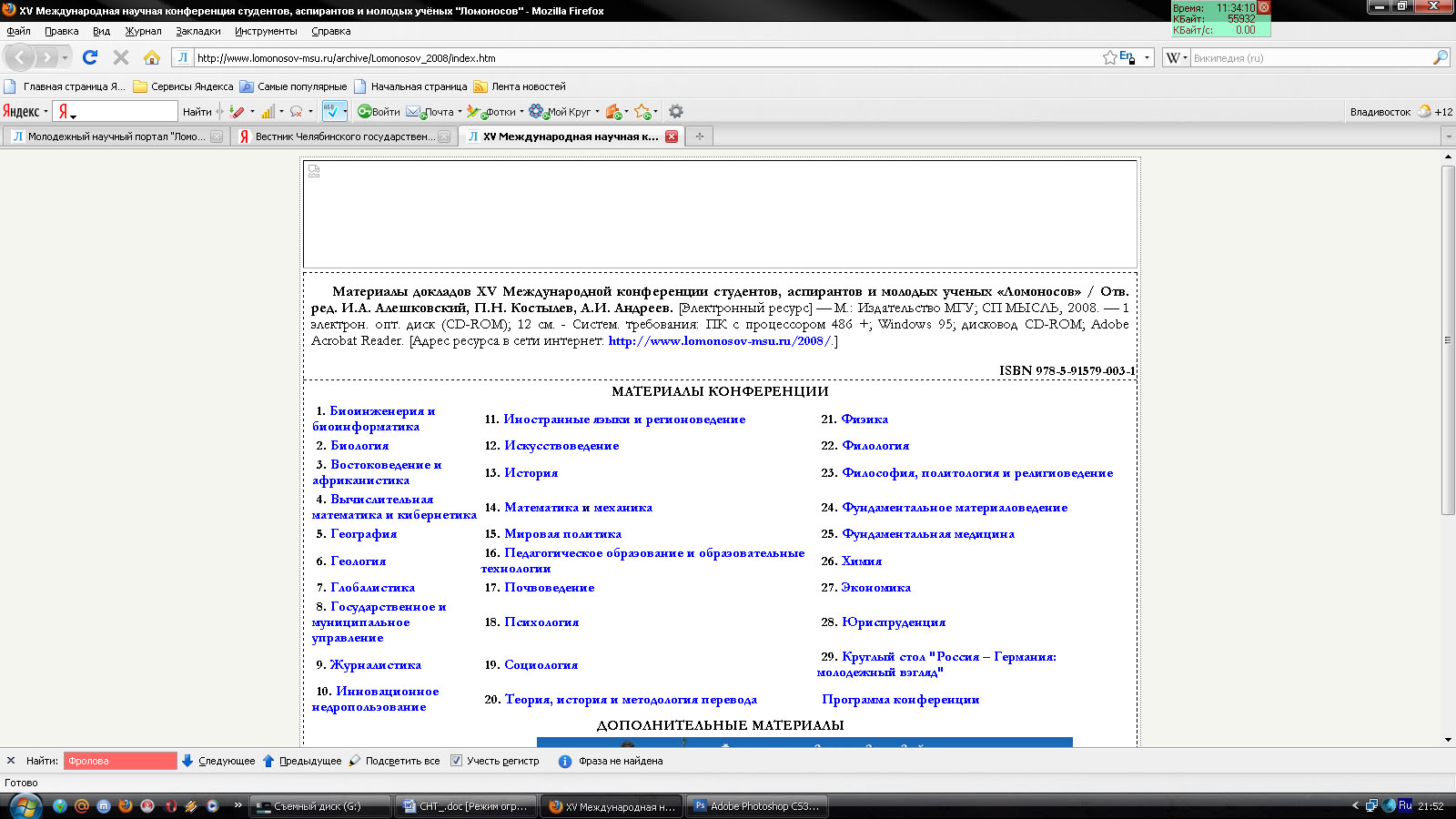Bookmark page with the star icon
1456x819 pixels.
tap(1109, 57)
